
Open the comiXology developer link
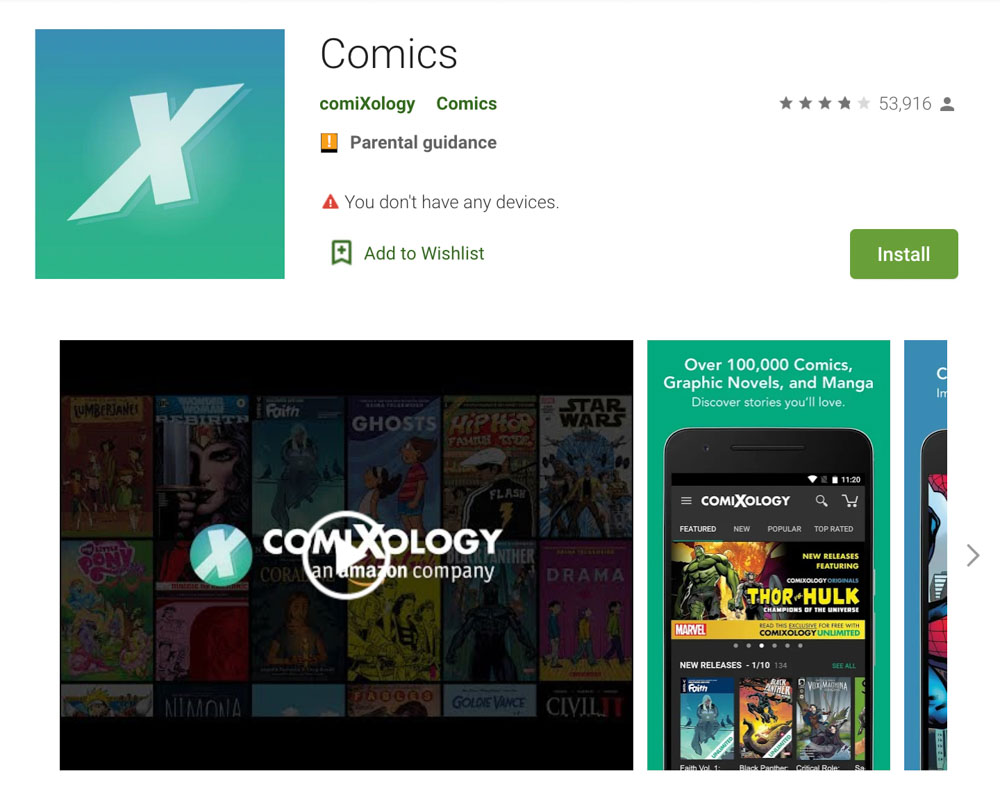tap(367, 103)
